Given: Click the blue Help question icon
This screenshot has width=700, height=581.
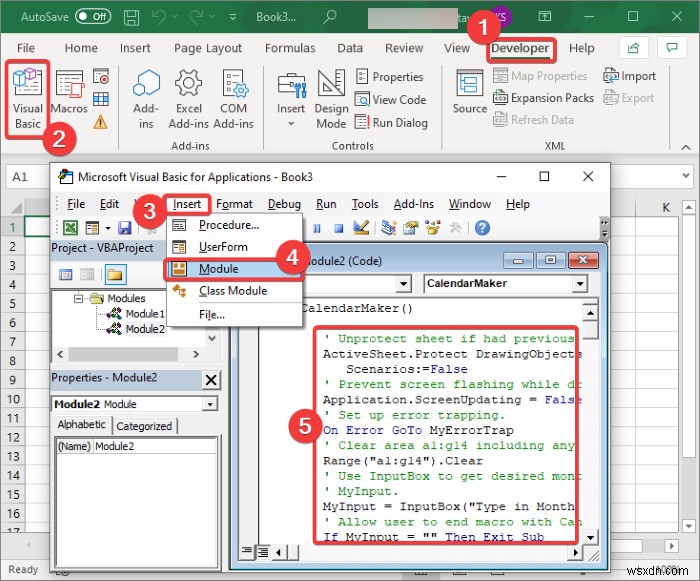Looking at the screenshot, I should (482, 228).
